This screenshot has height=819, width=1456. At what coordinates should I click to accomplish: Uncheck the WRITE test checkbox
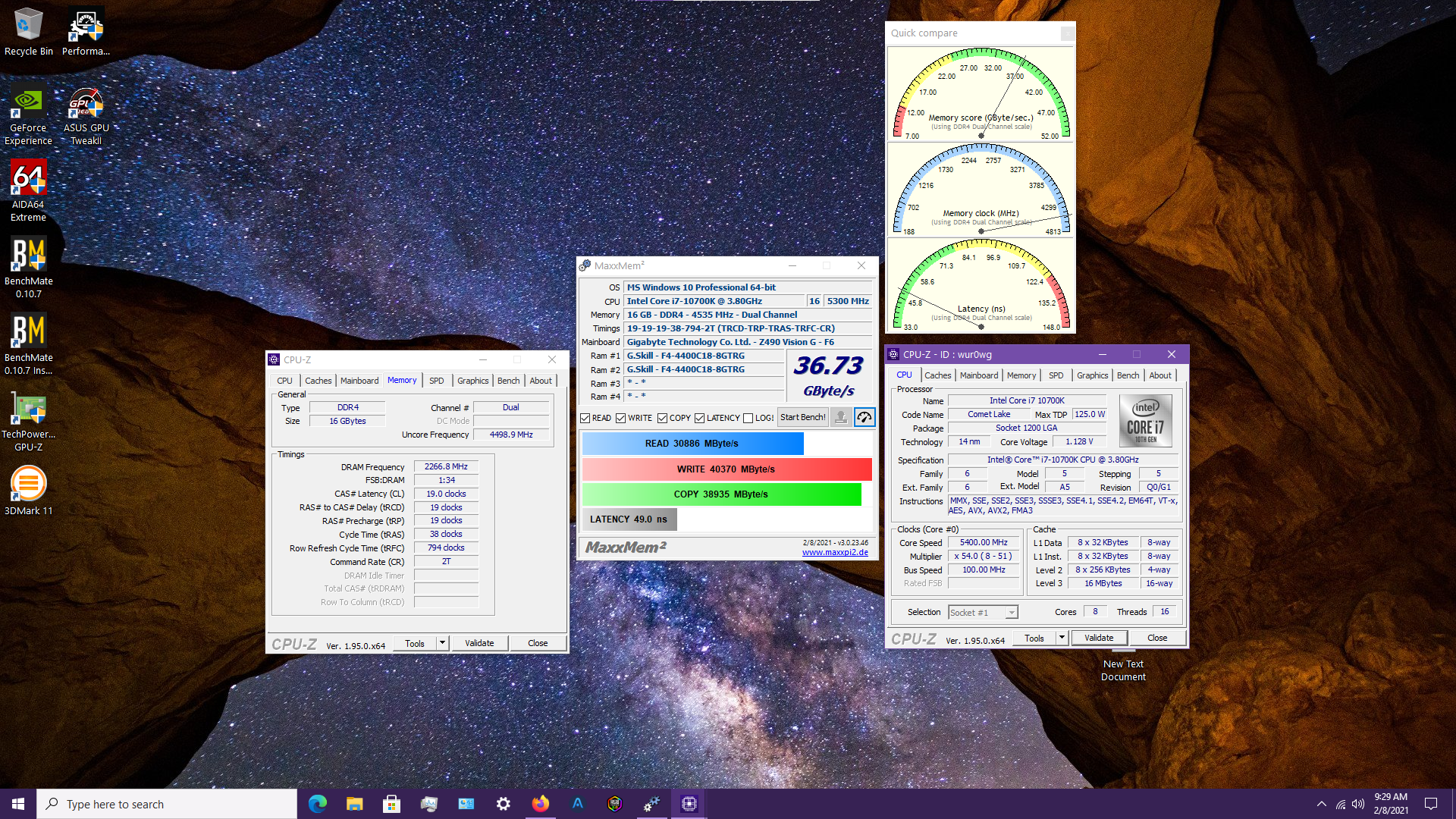pyautogui.click(x=621, y=418)
